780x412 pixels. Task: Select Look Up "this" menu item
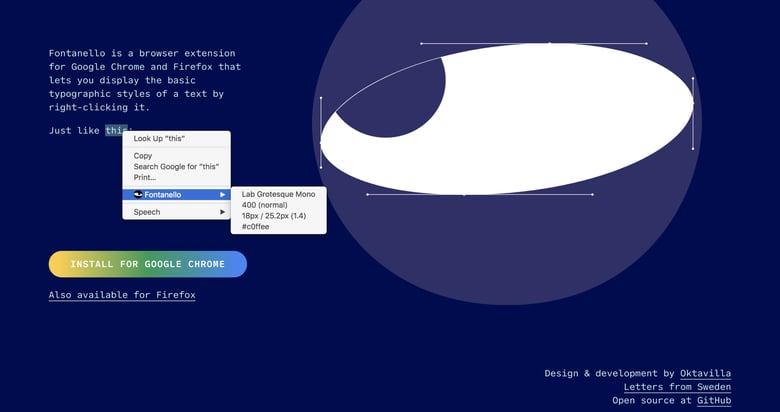click(160, 139)
